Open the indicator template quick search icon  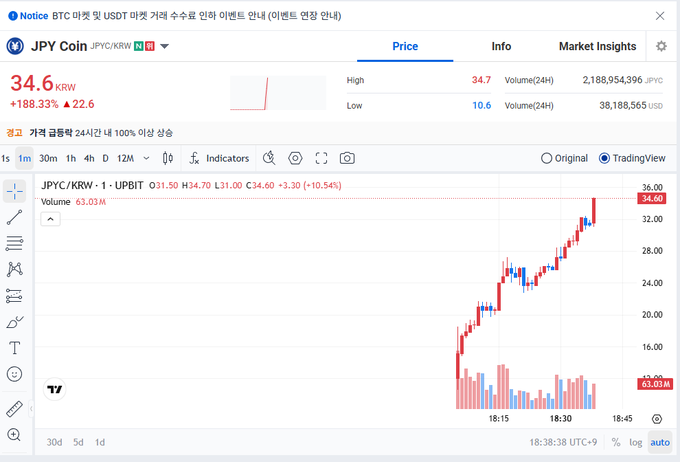pos(269,158)
